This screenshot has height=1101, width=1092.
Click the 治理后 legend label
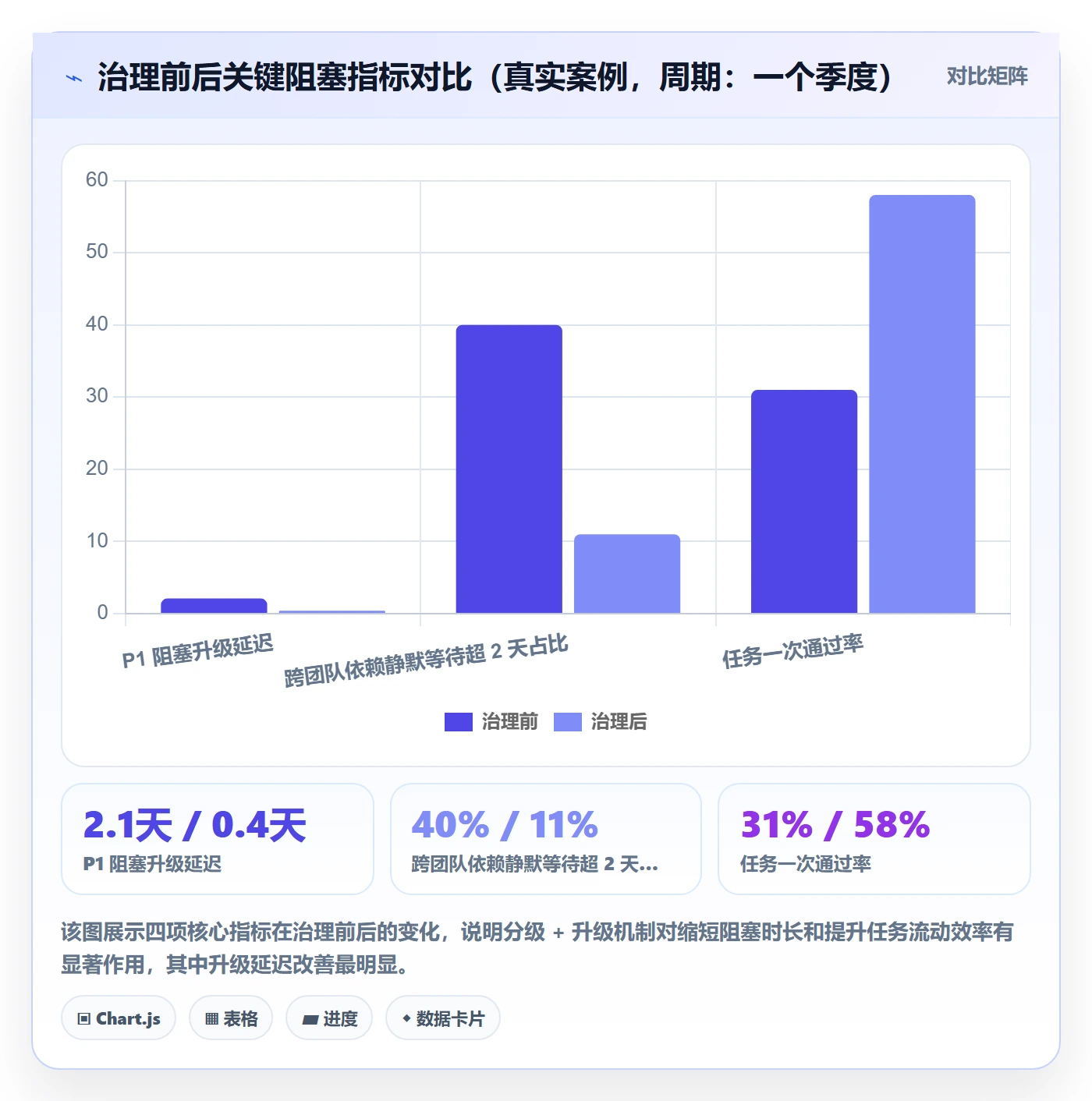(619, 722)
